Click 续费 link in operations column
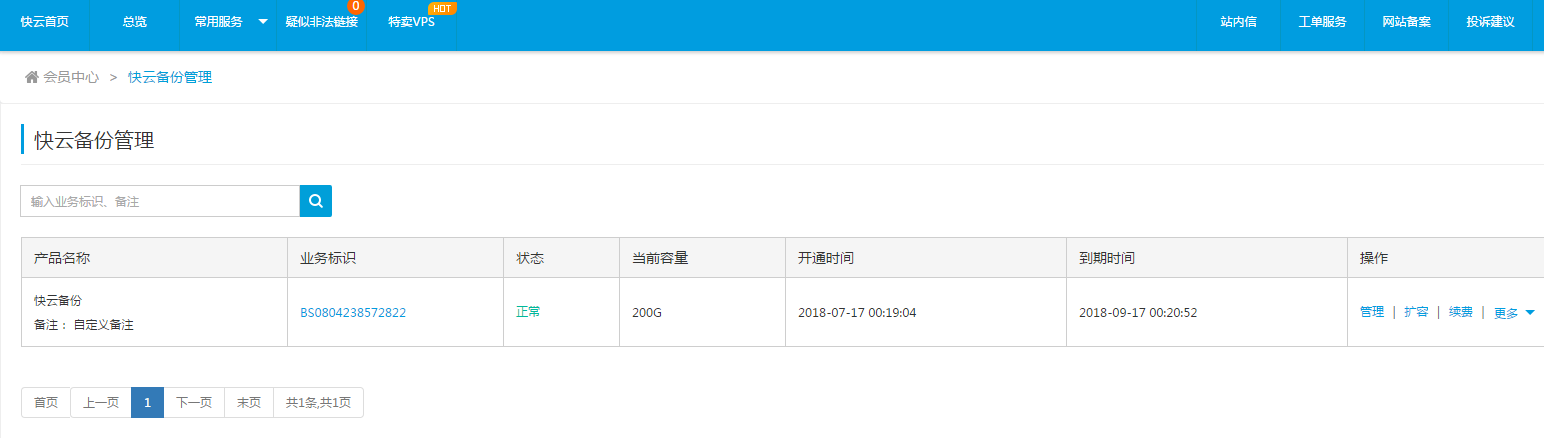Viewport: 1544px width, 438px height. coord(1461,312)
